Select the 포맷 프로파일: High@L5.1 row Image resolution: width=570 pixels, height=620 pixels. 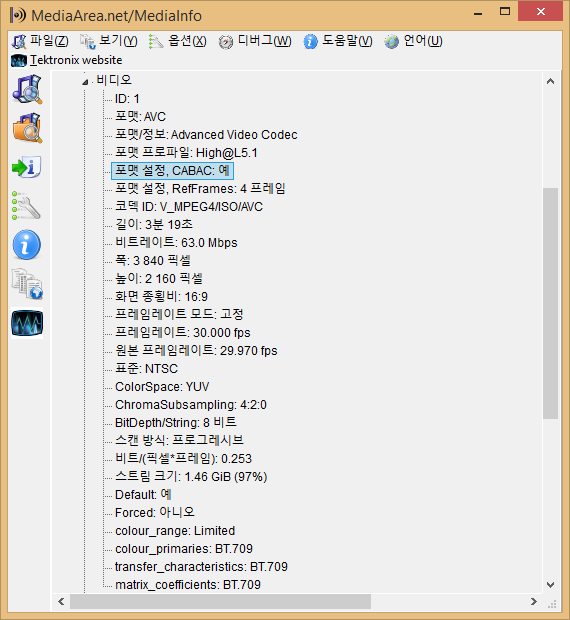(186, 153)
